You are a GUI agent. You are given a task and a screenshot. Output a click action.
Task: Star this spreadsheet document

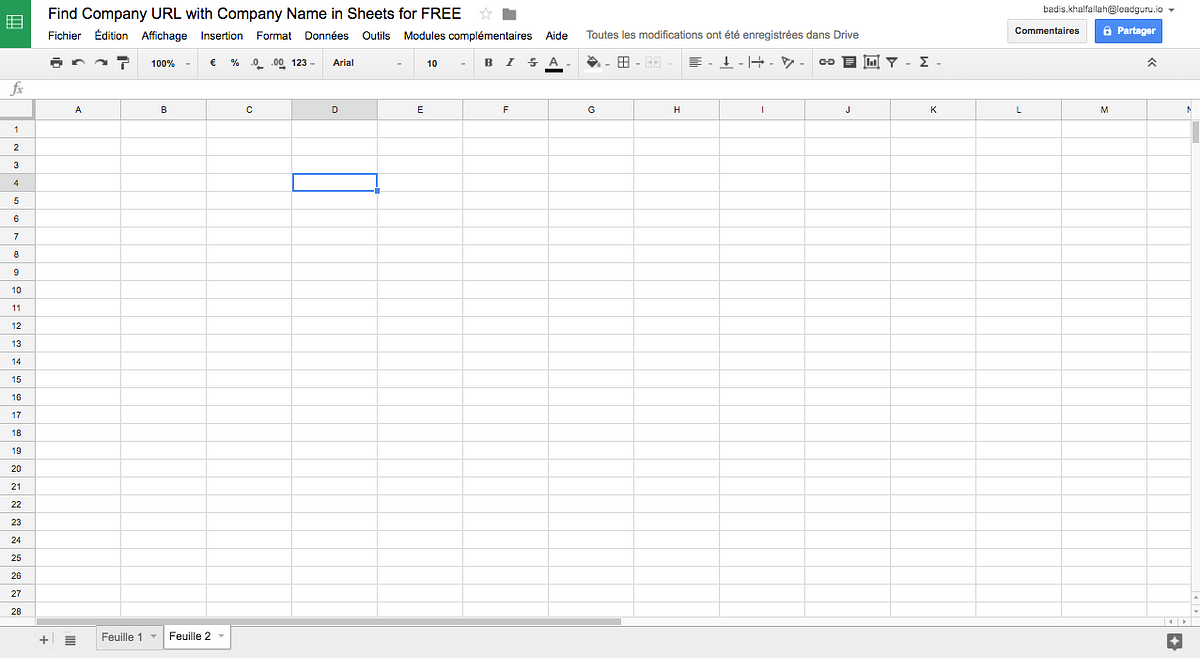tap(486, 14)
